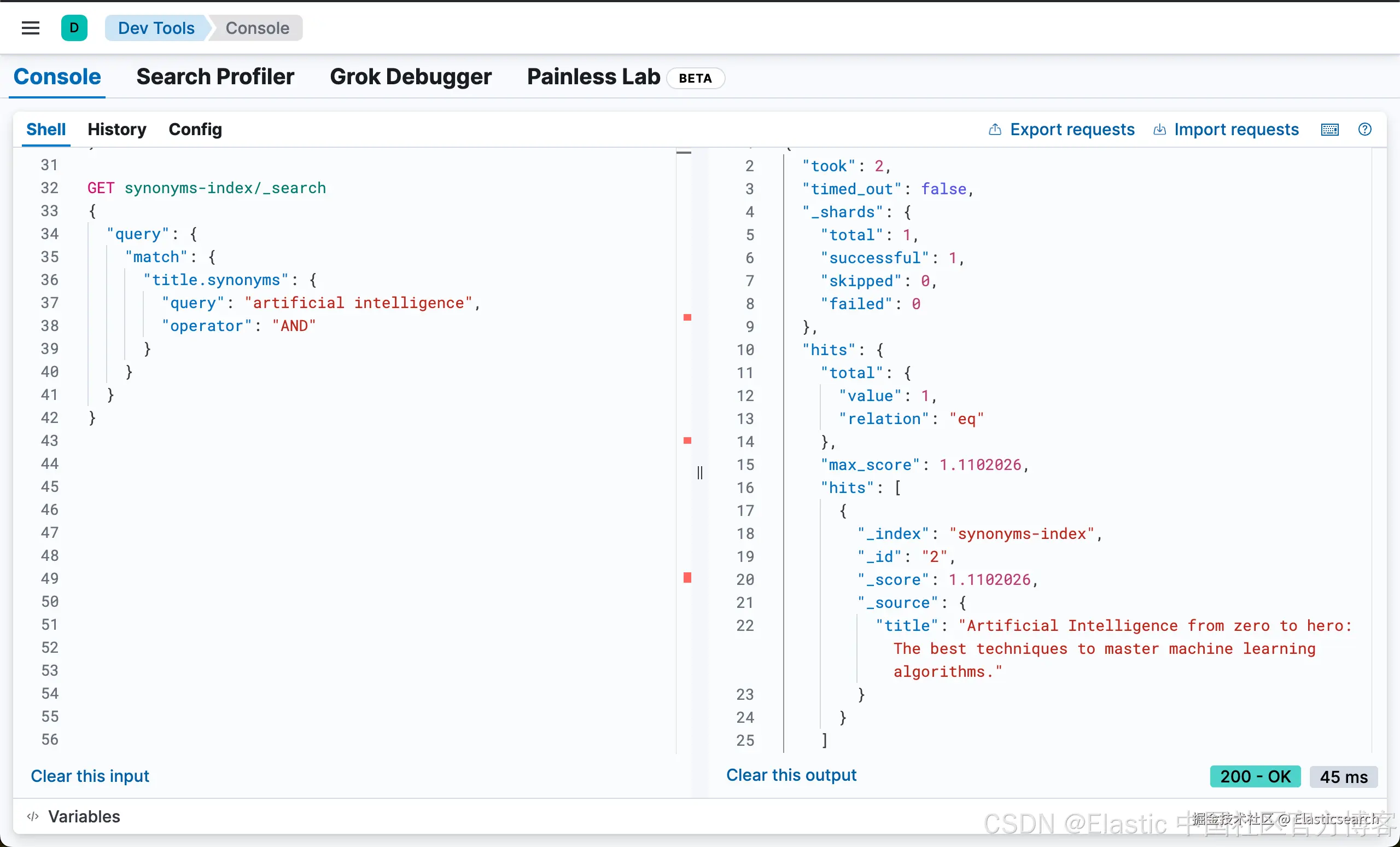Click the editor pane resize handle
The image size is (1400, 847).
700,472
